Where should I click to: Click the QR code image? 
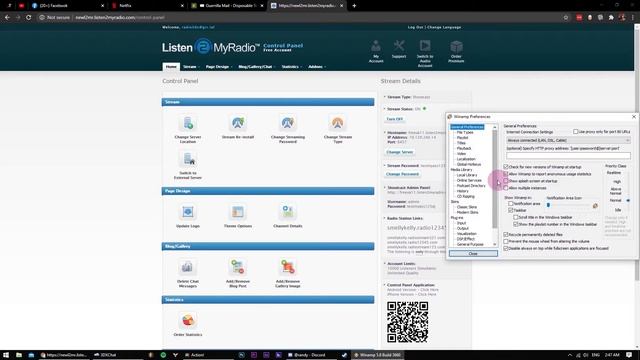point(407,322)
